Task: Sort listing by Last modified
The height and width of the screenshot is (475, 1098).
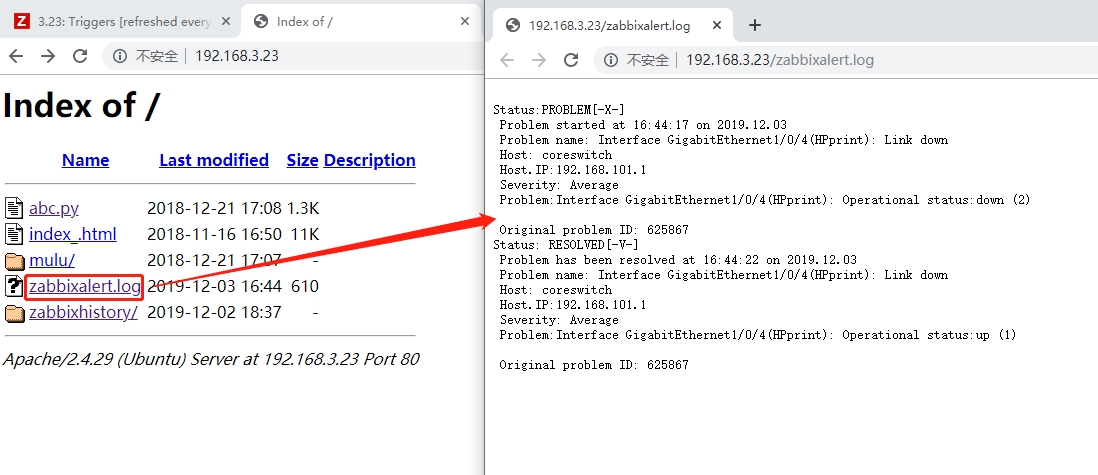Action: coord(214,160)
